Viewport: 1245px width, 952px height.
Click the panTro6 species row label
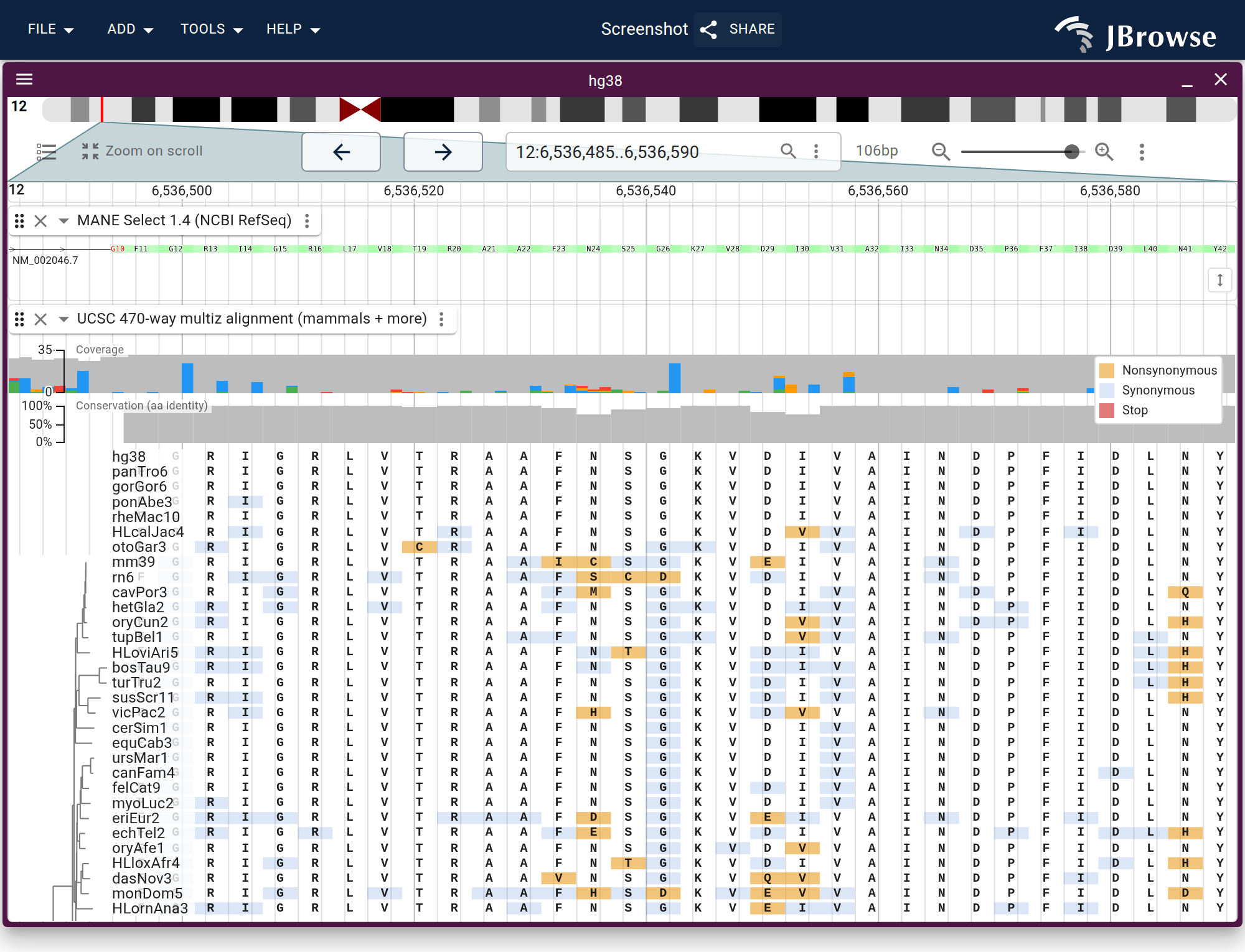click(x=140, y=471)
